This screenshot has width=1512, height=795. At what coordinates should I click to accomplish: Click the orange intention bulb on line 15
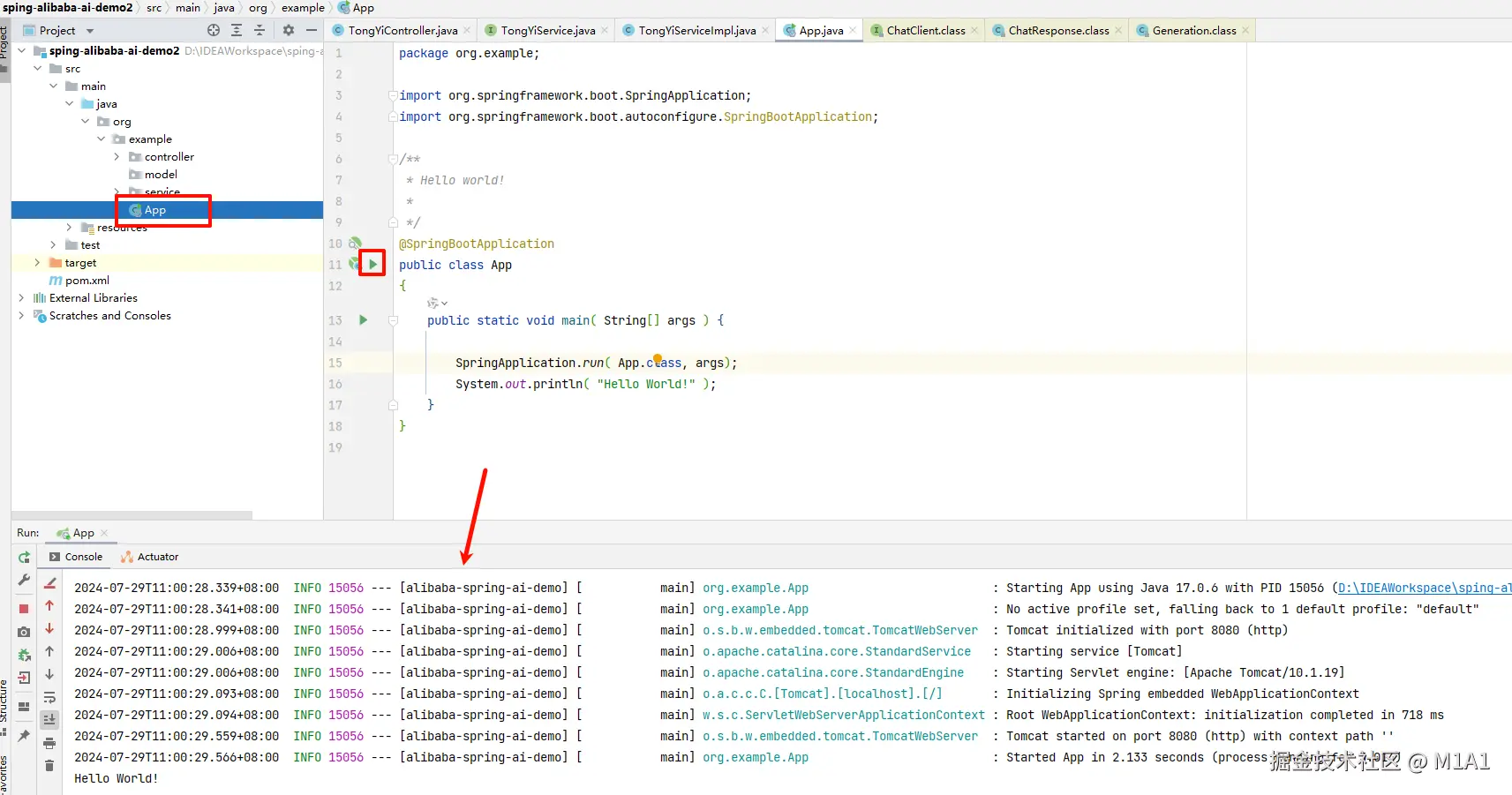658,358
